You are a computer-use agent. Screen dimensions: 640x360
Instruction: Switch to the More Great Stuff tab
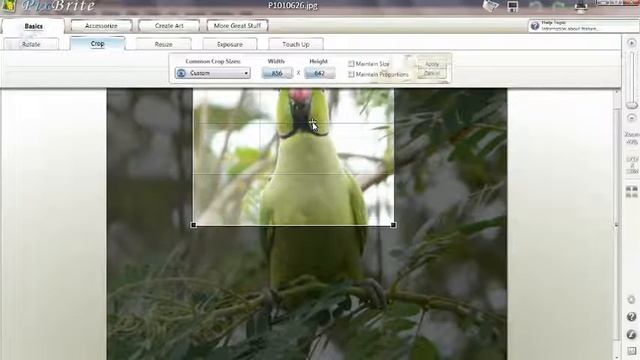click(x=237, y=26)
